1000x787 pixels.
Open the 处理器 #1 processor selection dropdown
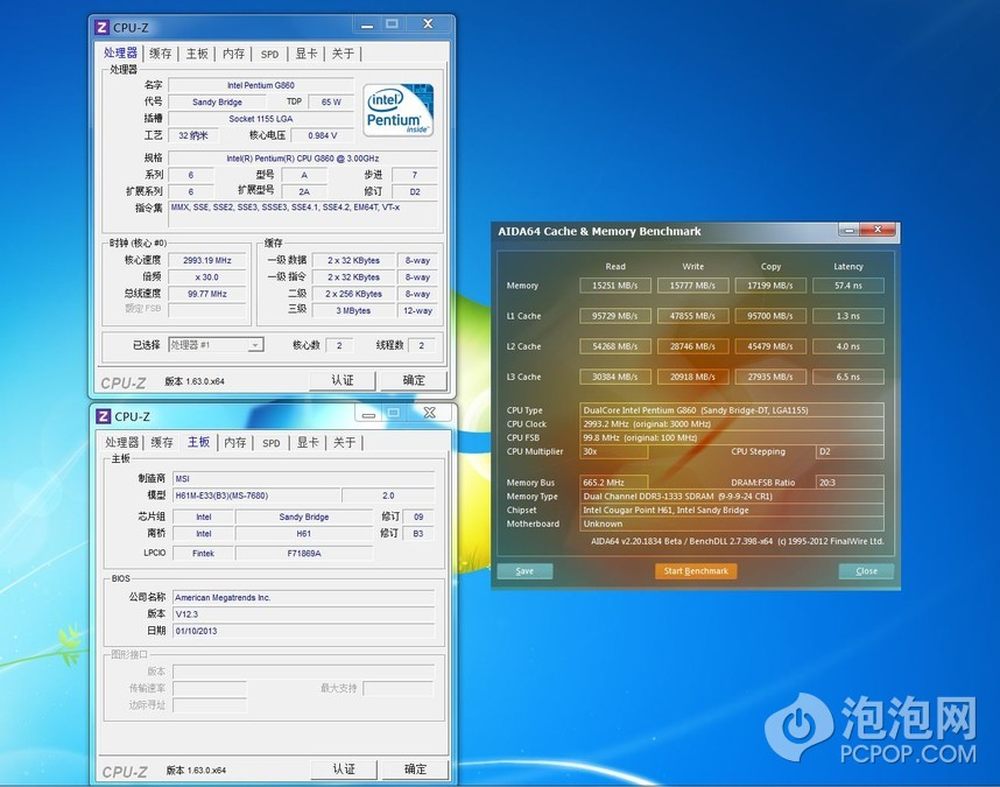pyautogui.click(x=216, y=345)
